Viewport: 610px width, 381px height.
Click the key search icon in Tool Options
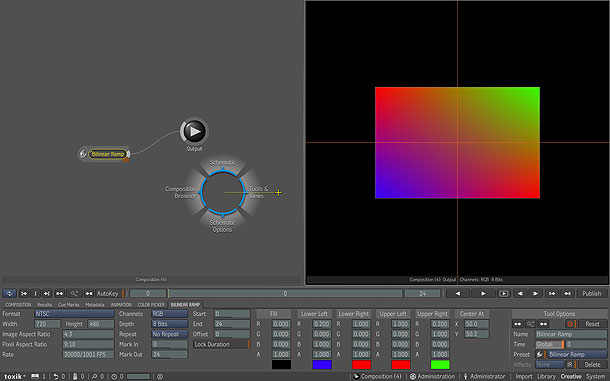(530, 324)
